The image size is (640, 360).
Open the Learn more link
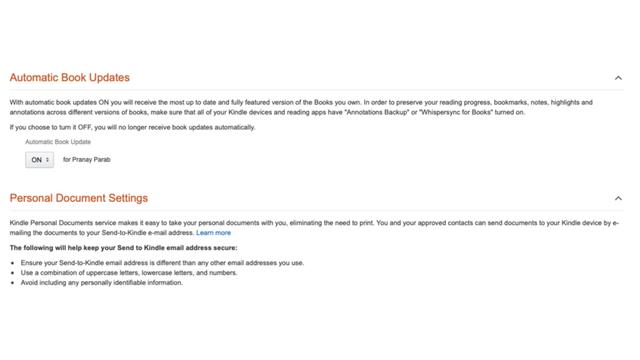213,233
